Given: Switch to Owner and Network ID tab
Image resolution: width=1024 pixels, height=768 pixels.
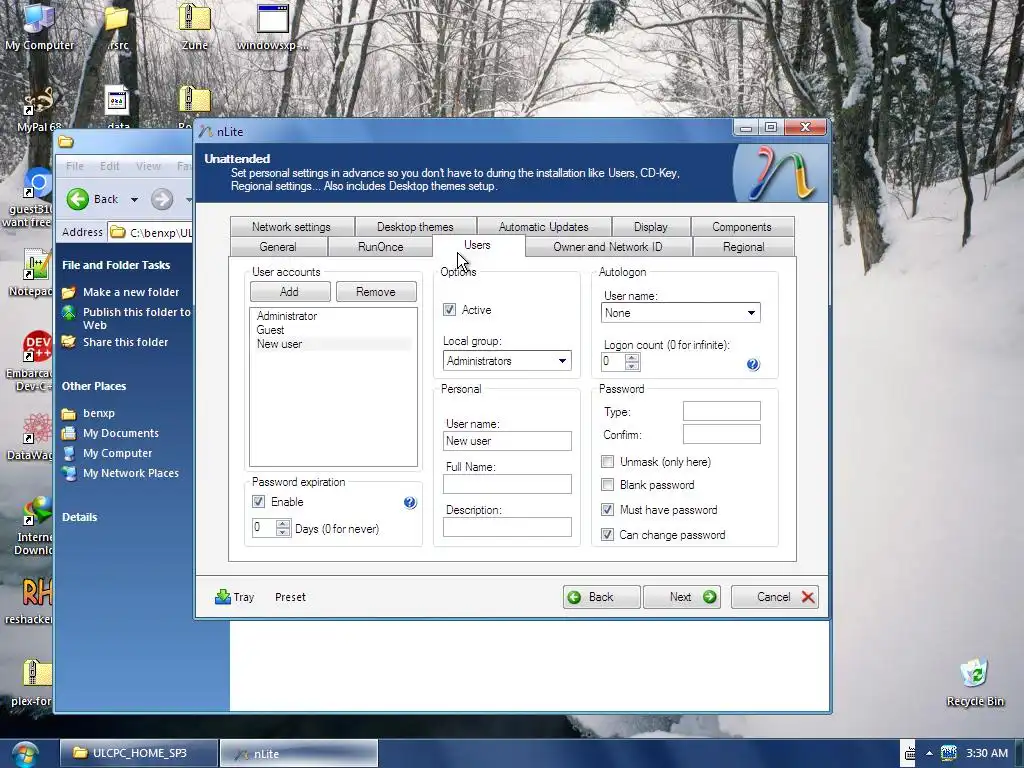Looking at the screenshot, I should (608, 247).
